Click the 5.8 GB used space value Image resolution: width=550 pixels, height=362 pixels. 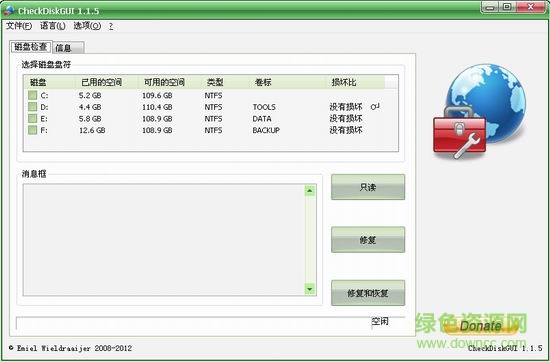(x=90, y=119)
